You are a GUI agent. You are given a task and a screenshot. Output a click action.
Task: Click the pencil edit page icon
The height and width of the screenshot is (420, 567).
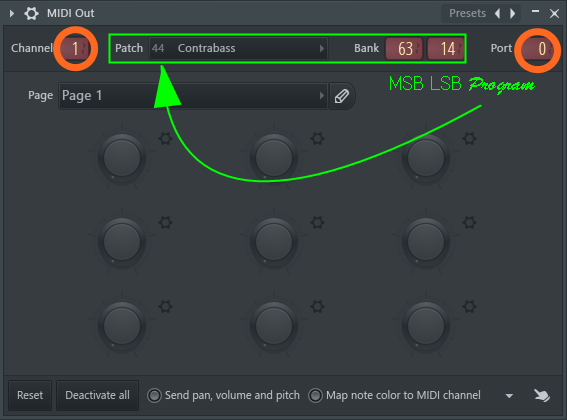[342, 96]
